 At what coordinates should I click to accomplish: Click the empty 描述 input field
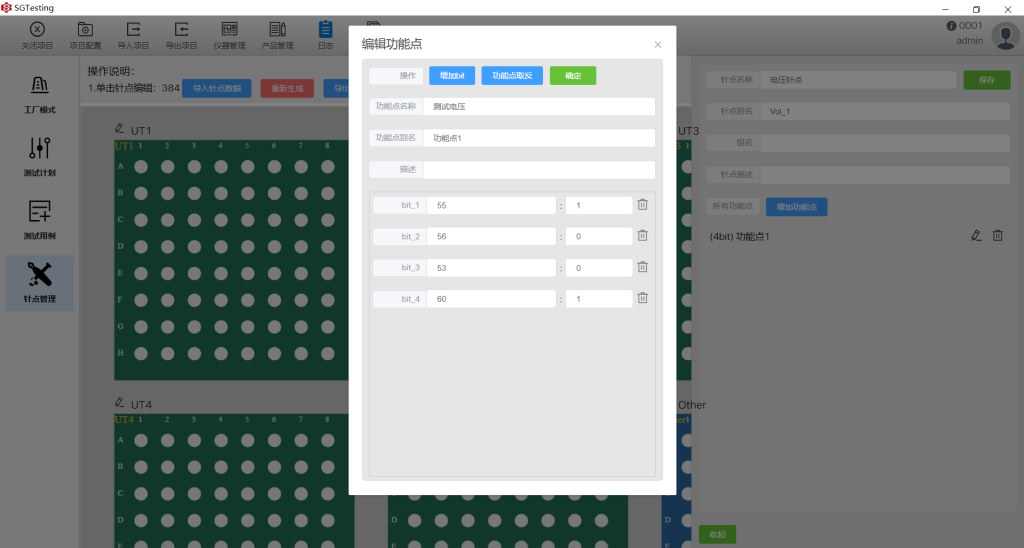click(539, 169)
